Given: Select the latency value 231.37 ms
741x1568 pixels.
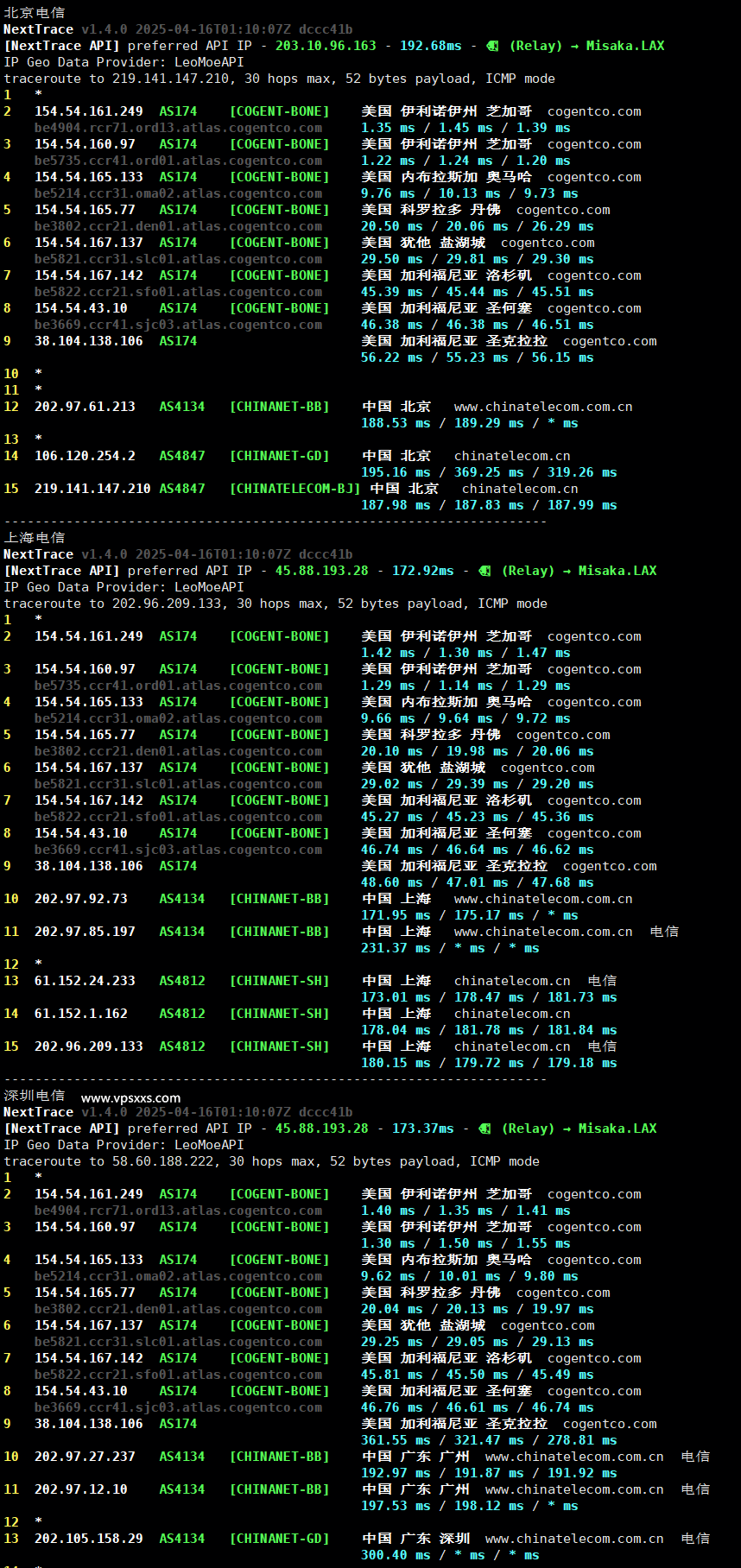Looking at the screenshot, I should [396, 948].
